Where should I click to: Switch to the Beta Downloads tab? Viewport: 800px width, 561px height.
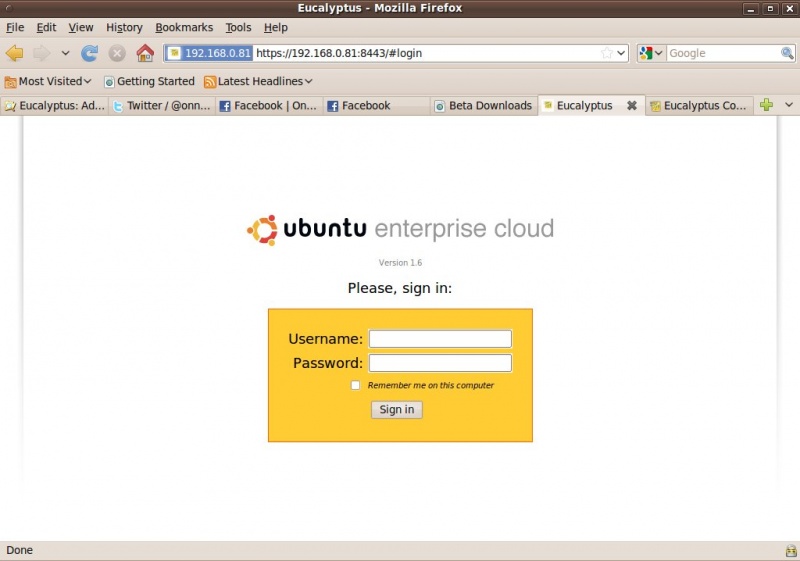click(484, 105)
